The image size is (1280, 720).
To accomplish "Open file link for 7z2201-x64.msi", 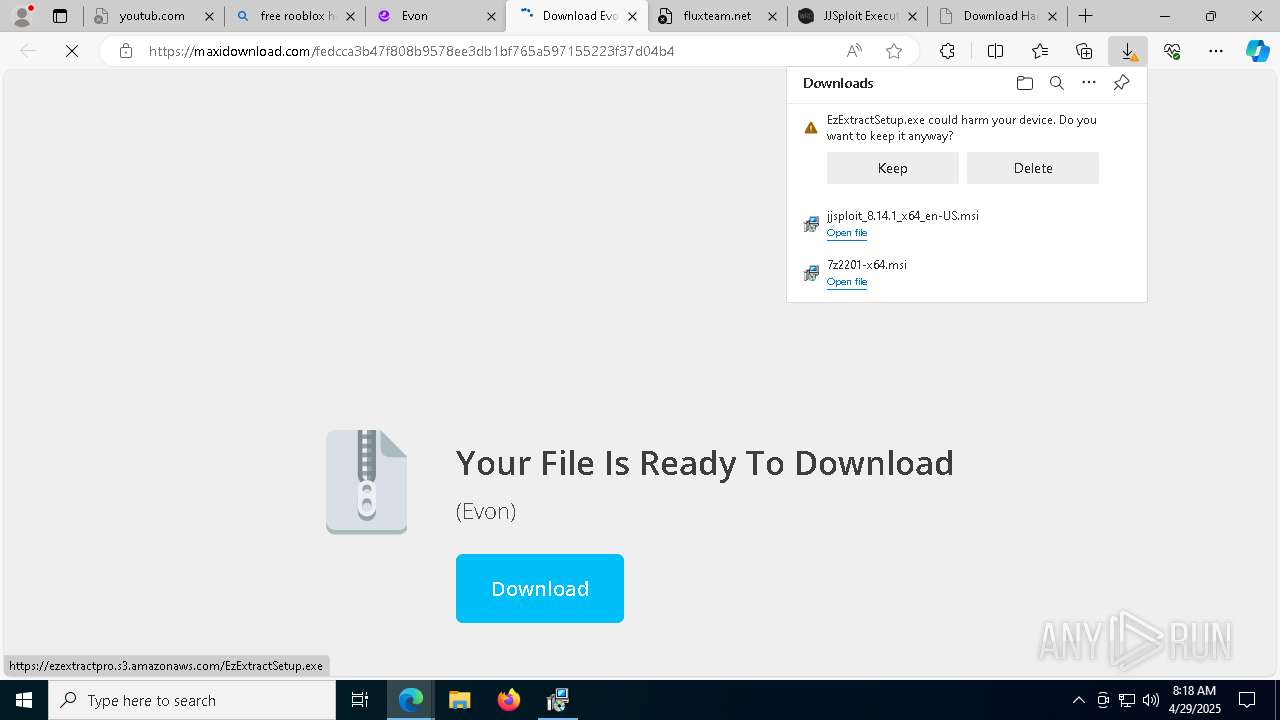I will 847,282.
